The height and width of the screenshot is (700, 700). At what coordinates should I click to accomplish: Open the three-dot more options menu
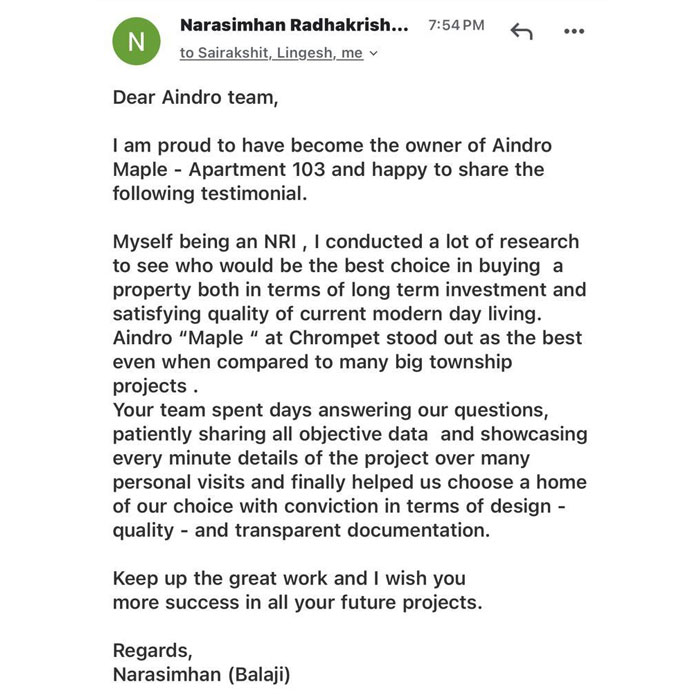pyautogui.click(x=574, y=32)
